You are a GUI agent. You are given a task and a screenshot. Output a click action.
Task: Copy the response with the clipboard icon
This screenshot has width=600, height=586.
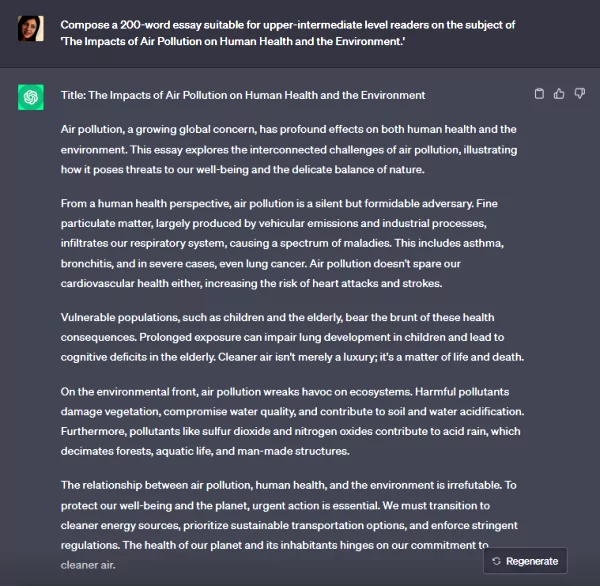(539, 94)
